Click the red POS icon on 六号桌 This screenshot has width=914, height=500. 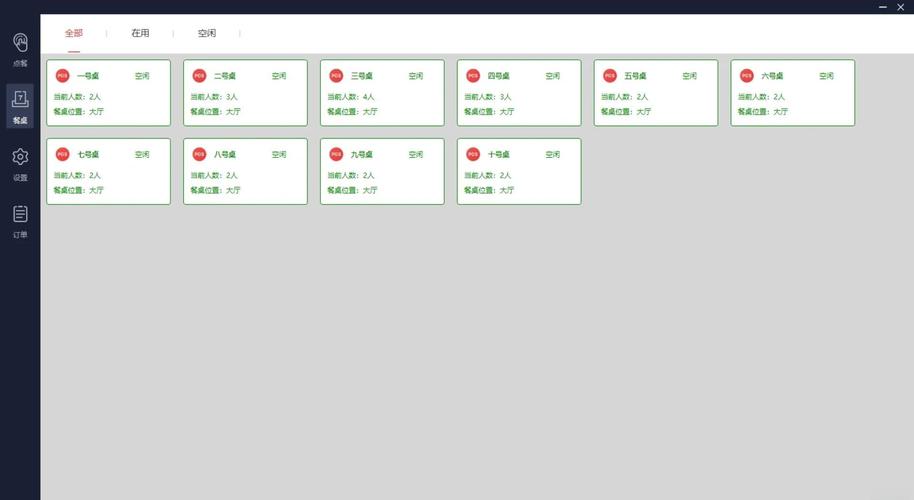click(746, 76)
